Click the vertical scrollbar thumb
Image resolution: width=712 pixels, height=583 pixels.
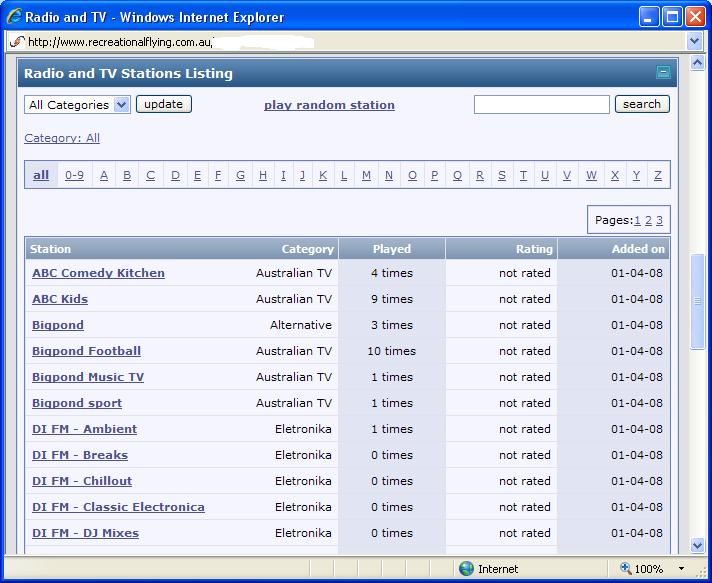click(697, 301)
